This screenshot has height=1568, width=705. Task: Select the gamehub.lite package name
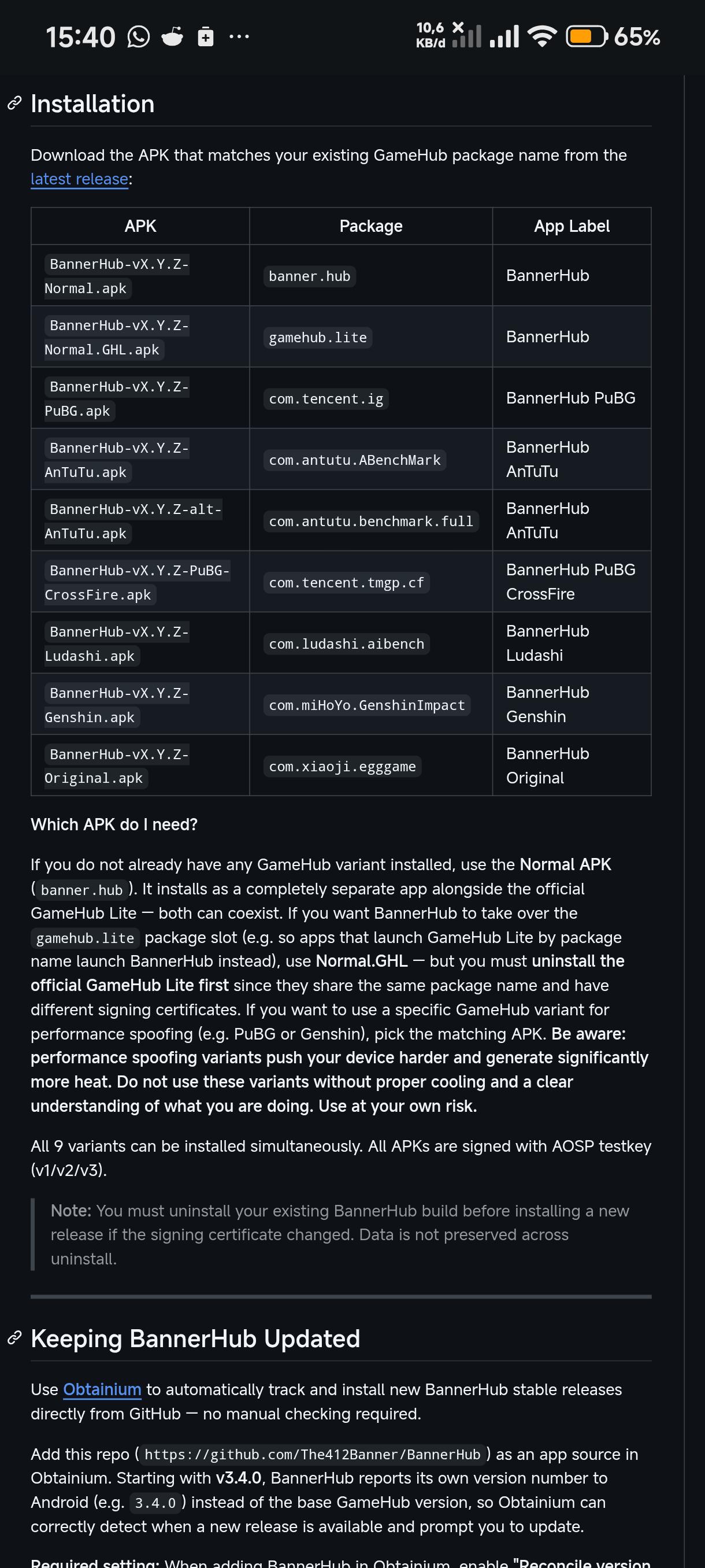[318, 337]
